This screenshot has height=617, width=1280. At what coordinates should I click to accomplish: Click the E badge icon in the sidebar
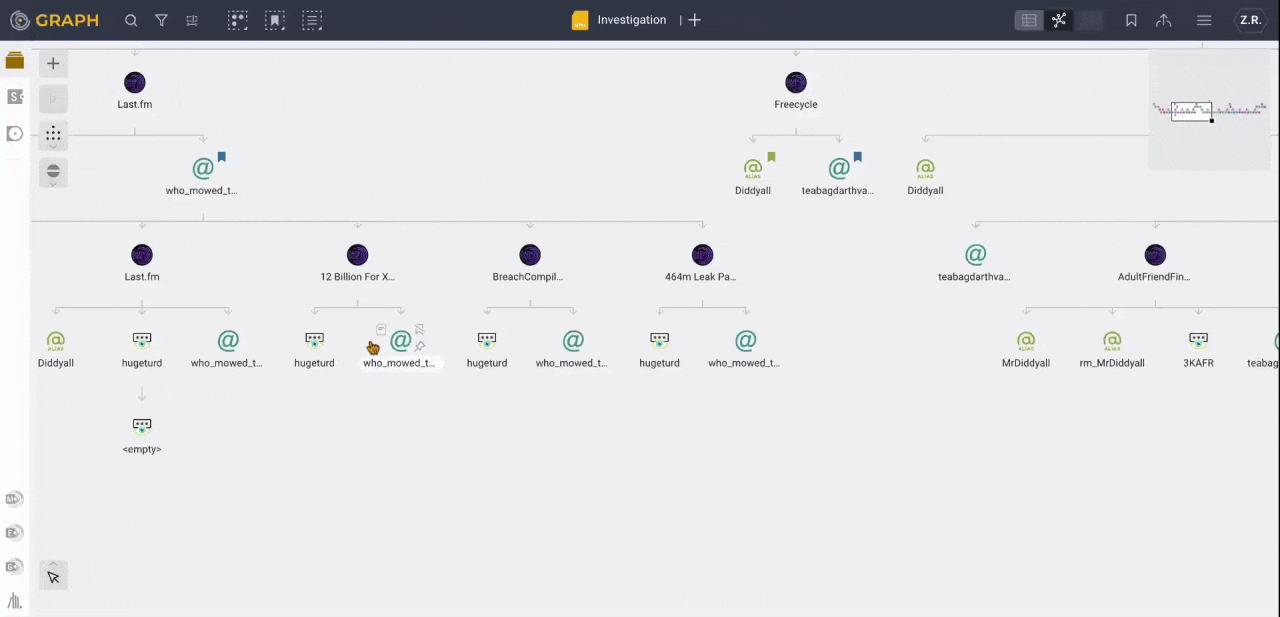(14, 532)
